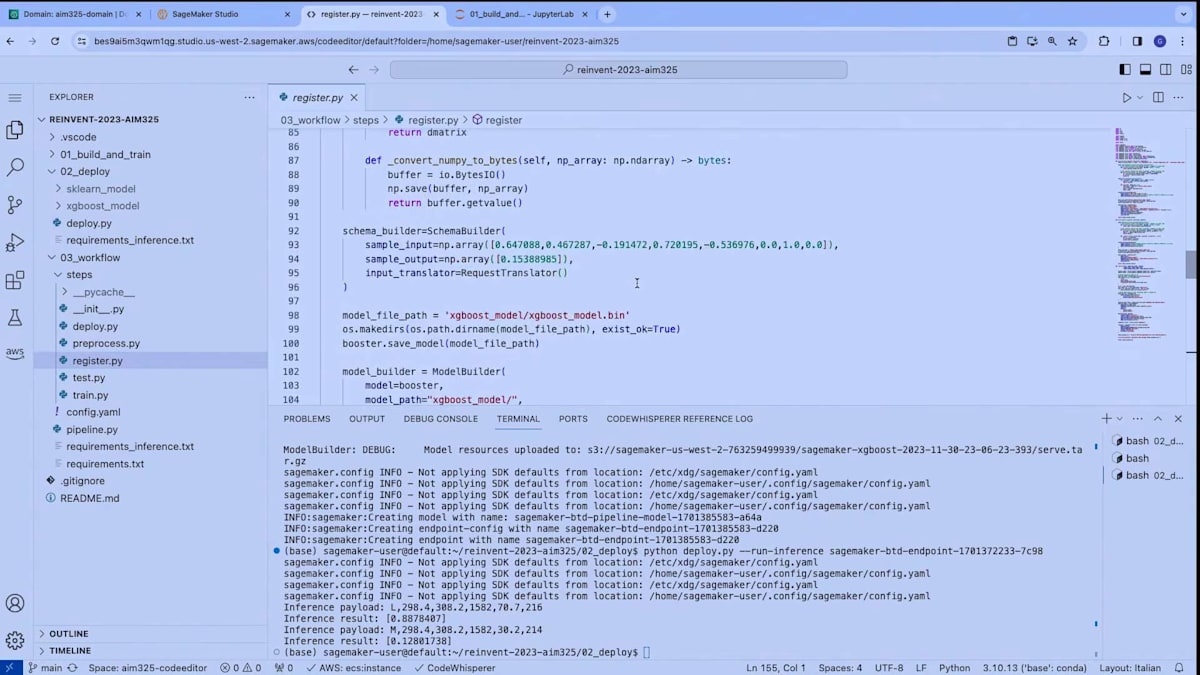Open the Accounts menu icon
1200x675 pixels.
[x=15, y=603]
